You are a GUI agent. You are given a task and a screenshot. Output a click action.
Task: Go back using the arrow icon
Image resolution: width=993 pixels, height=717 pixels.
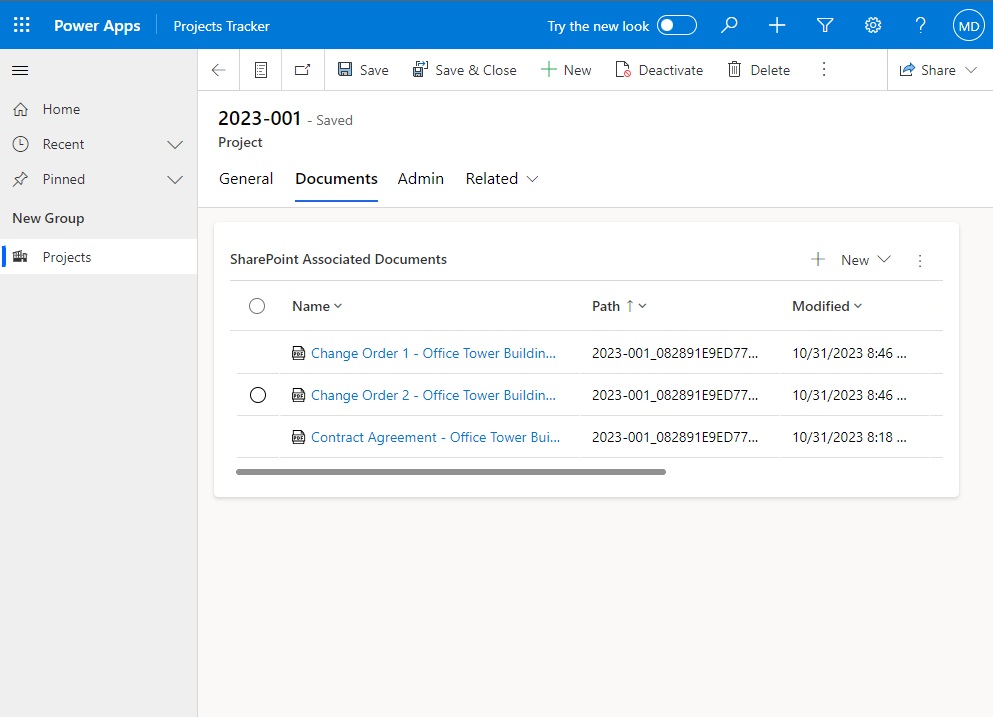218,70
